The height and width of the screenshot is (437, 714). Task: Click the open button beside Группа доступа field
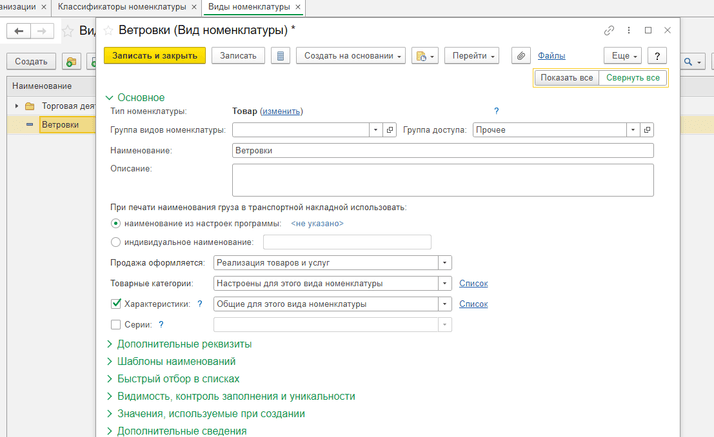pos(647,130)
